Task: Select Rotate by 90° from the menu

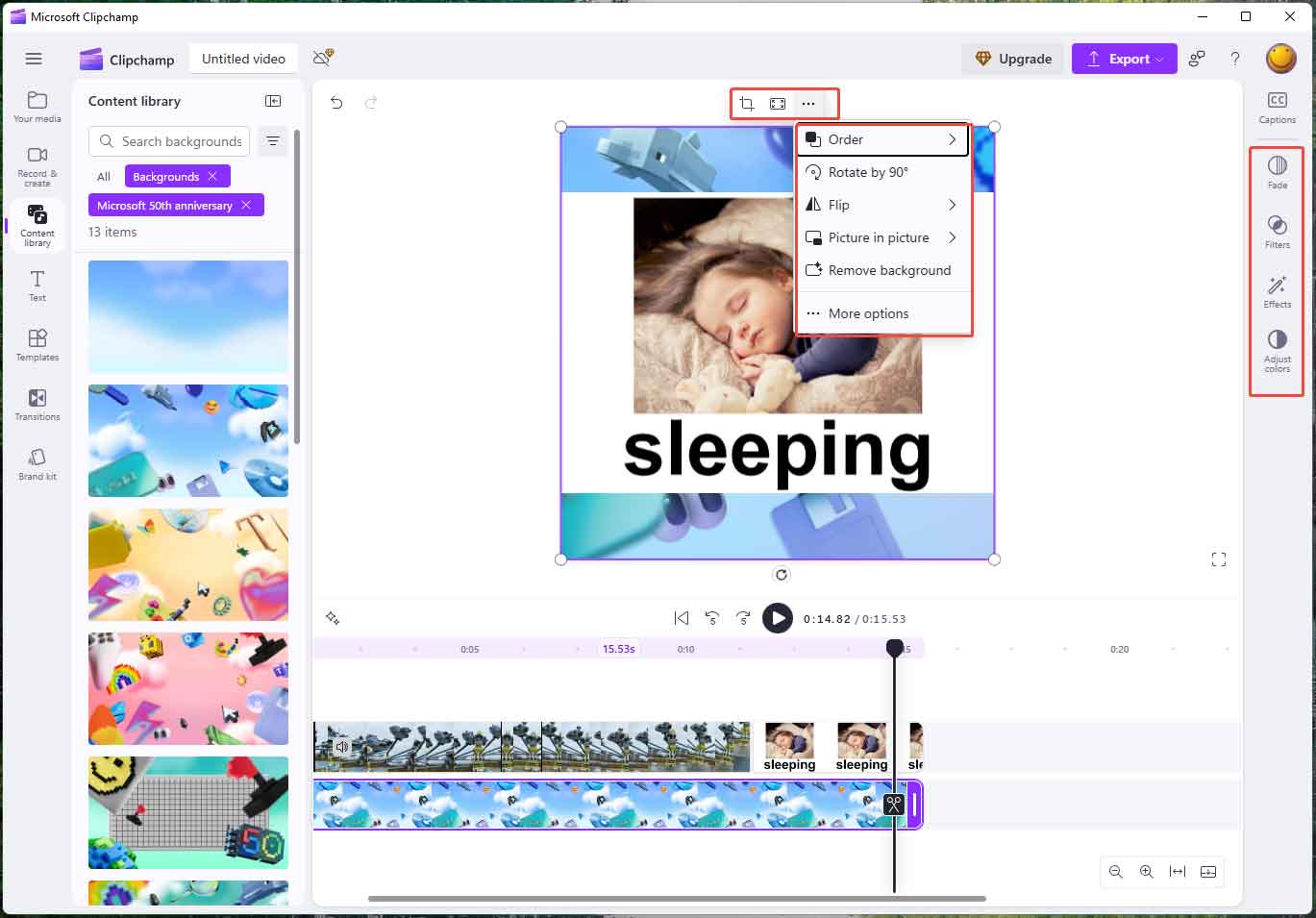Action: (x=867, y=172)
